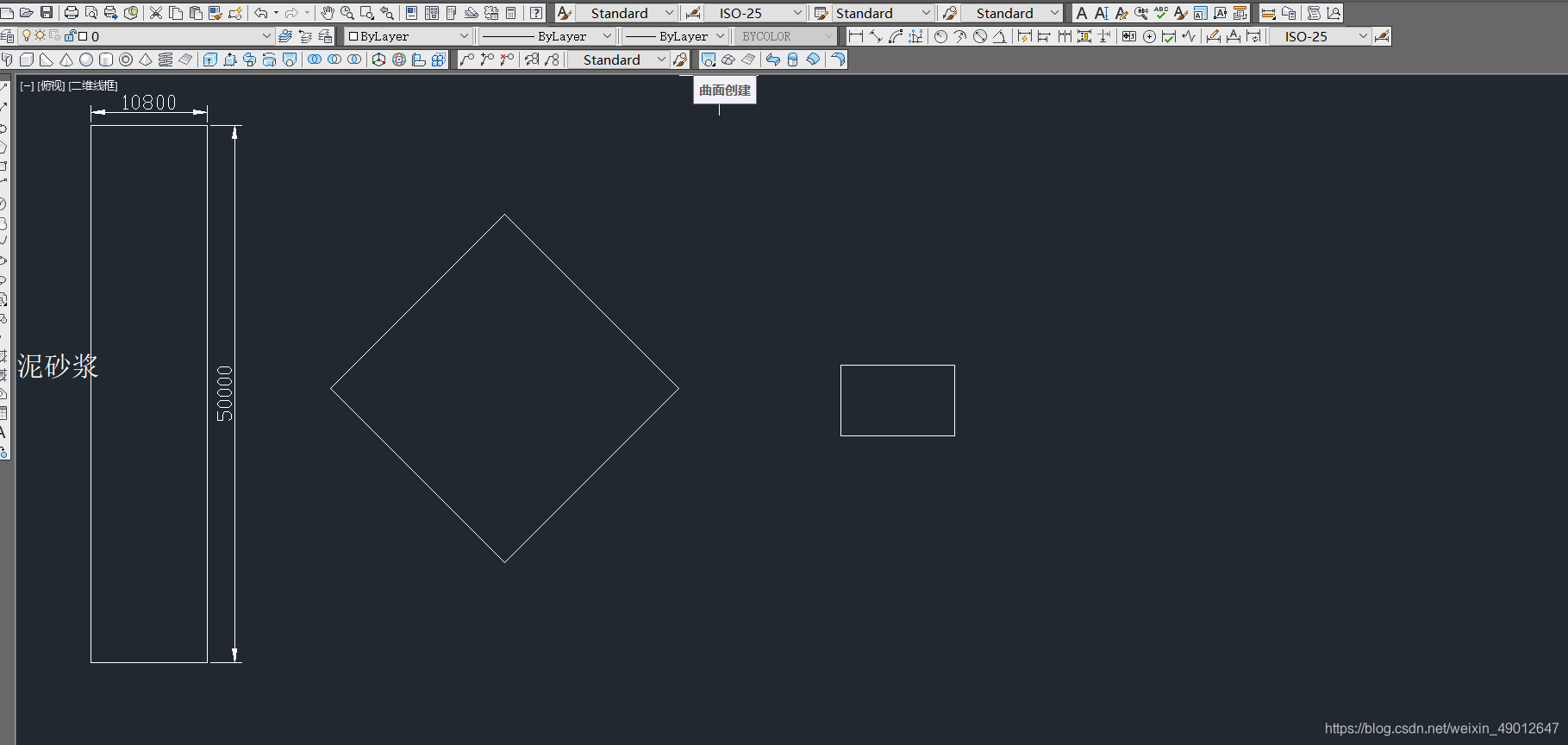Open the ByLayer color dropdown
1568x745 pixels.
tap(464, 36)
